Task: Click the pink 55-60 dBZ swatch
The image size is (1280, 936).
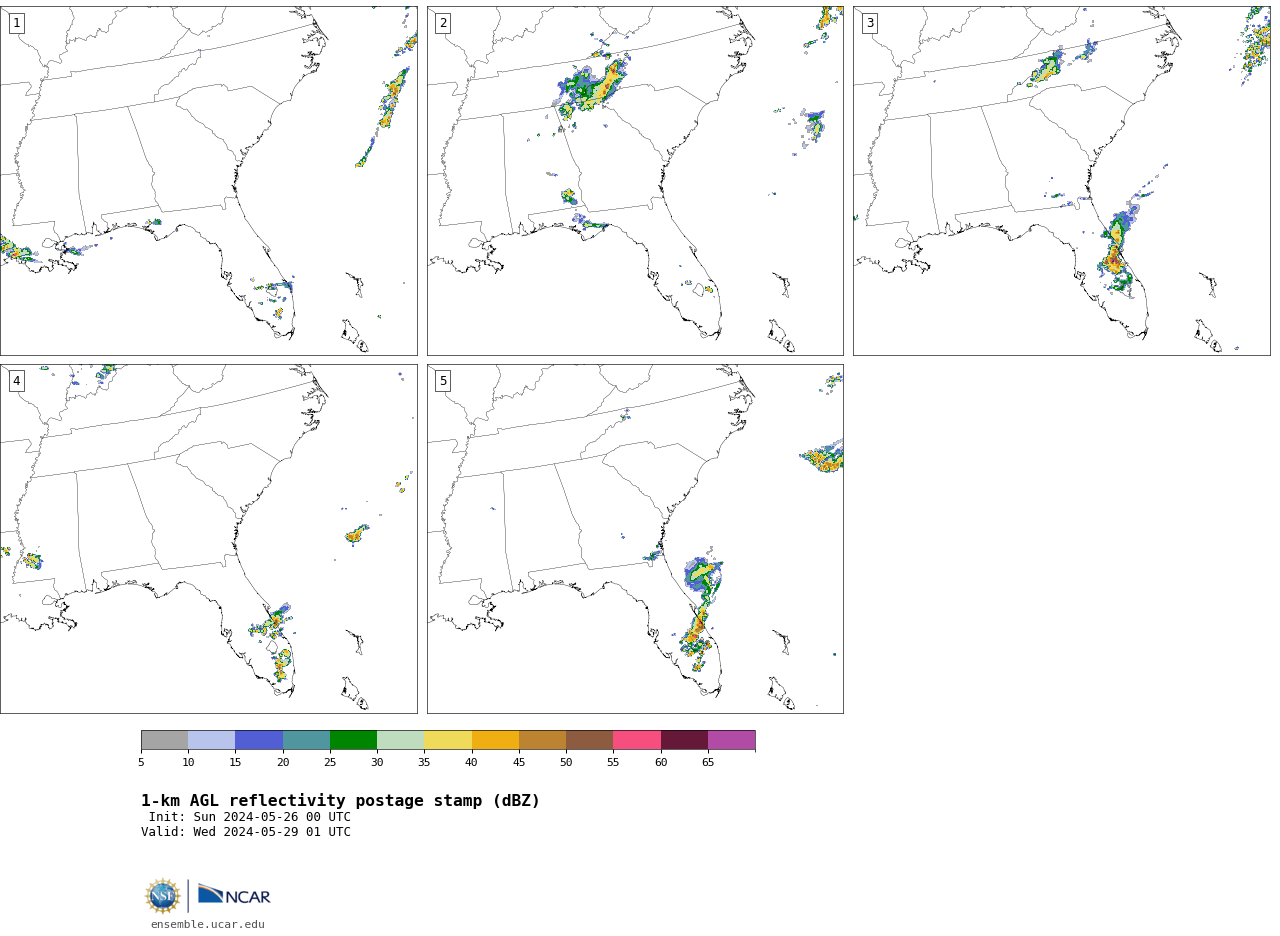Action: (637, 740)
